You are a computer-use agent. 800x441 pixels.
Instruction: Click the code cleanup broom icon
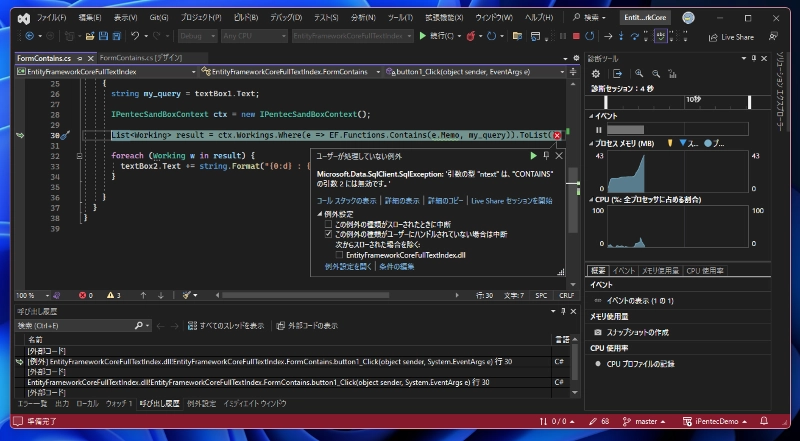186,295
